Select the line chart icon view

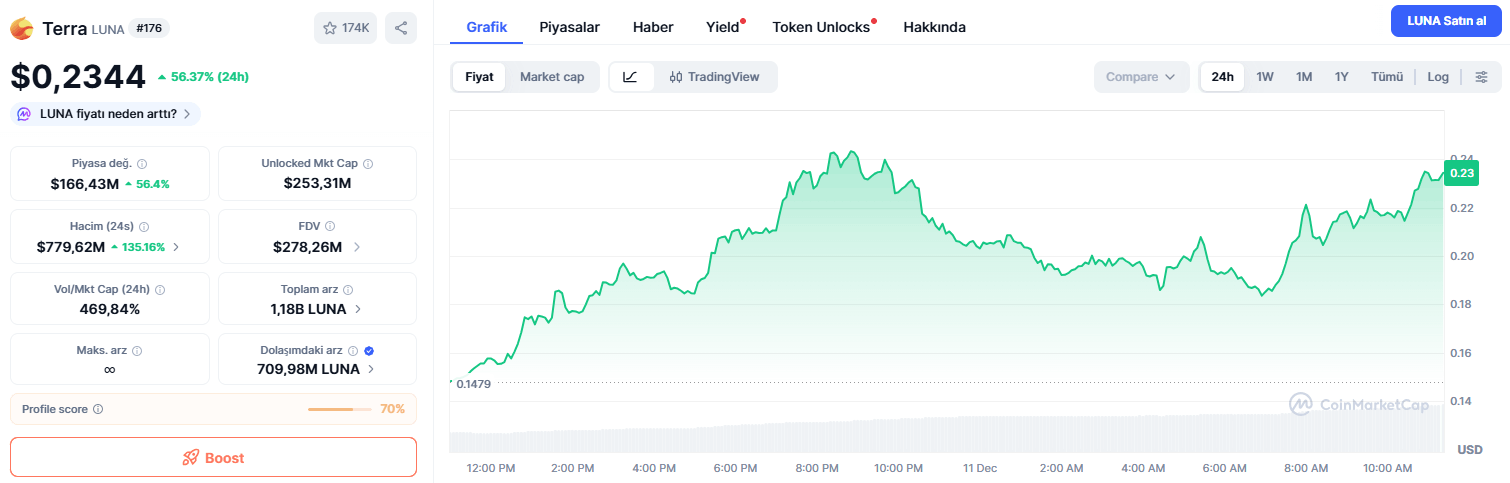tap(631, 77)
